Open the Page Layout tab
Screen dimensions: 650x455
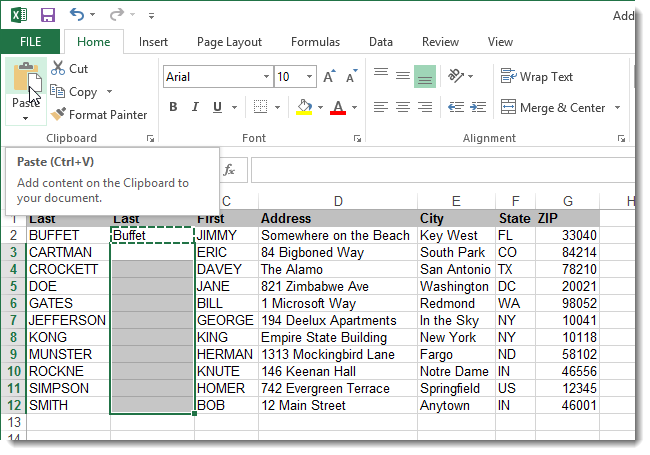tap(229, 42)
